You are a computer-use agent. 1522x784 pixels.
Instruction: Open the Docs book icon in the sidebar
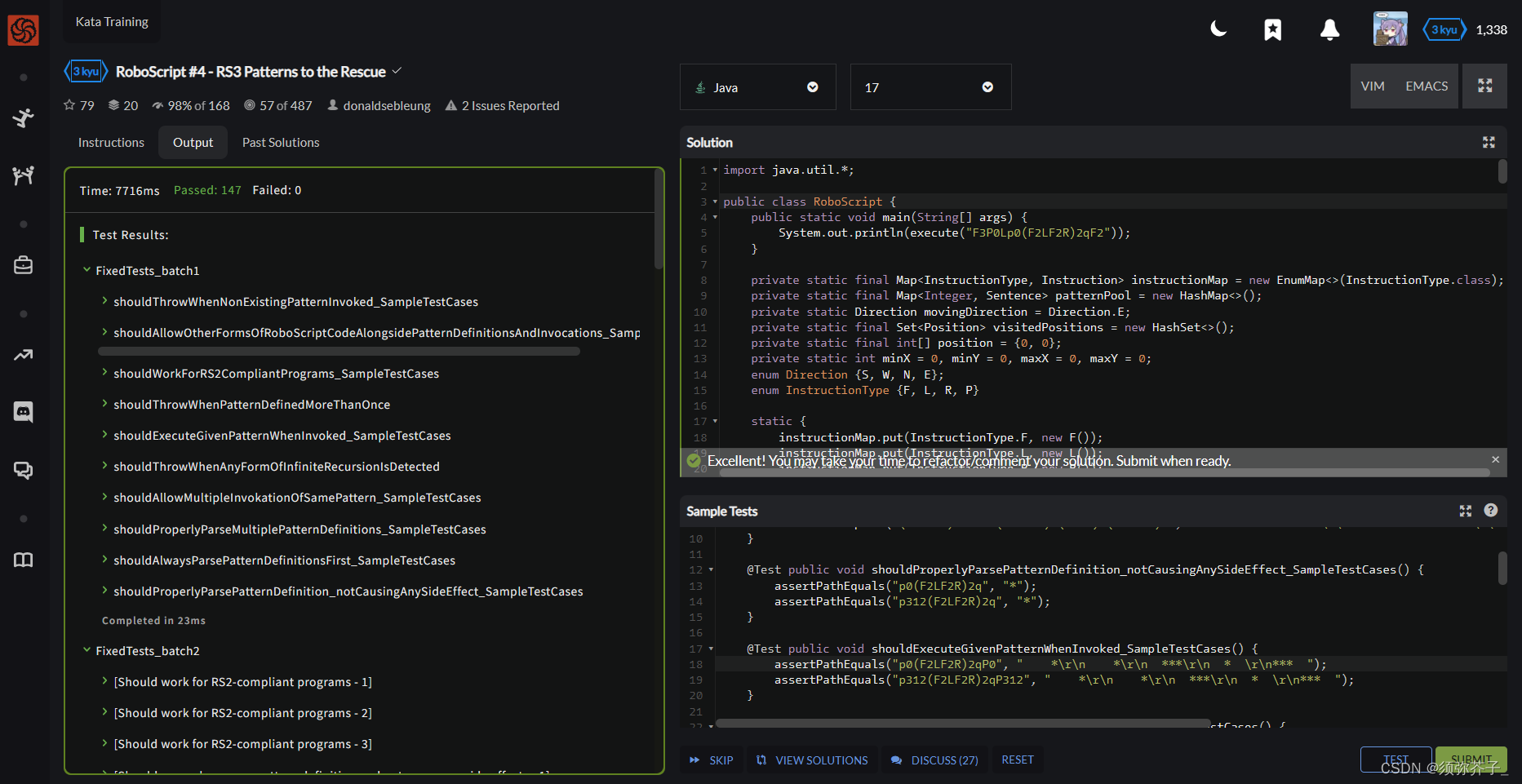[x=23, y=560]
